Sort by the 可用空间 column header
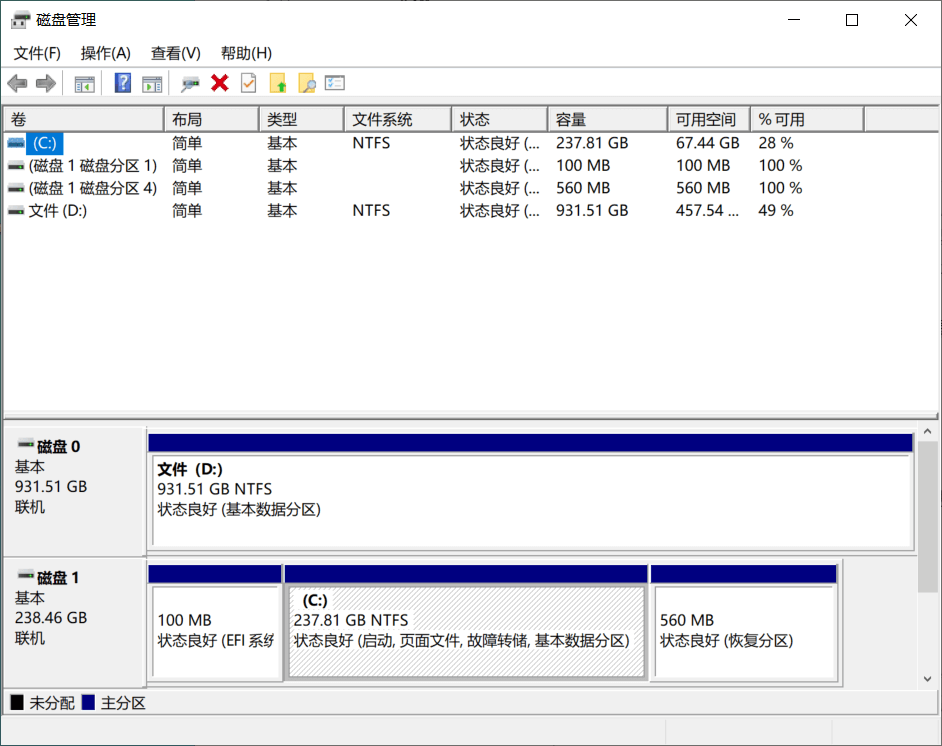 709,120
